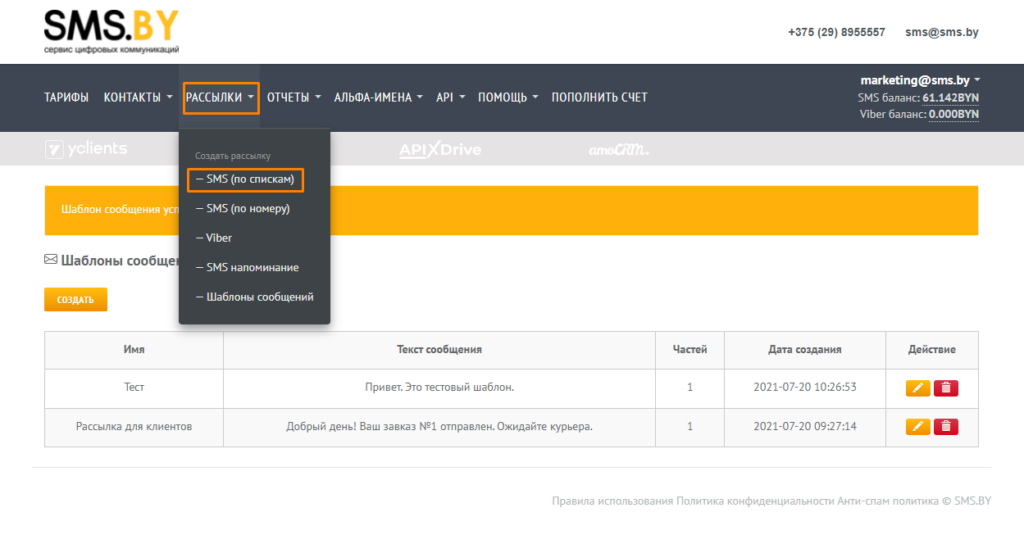
Task: Choose Viber in the Рассылки menu
Action: 214,238
